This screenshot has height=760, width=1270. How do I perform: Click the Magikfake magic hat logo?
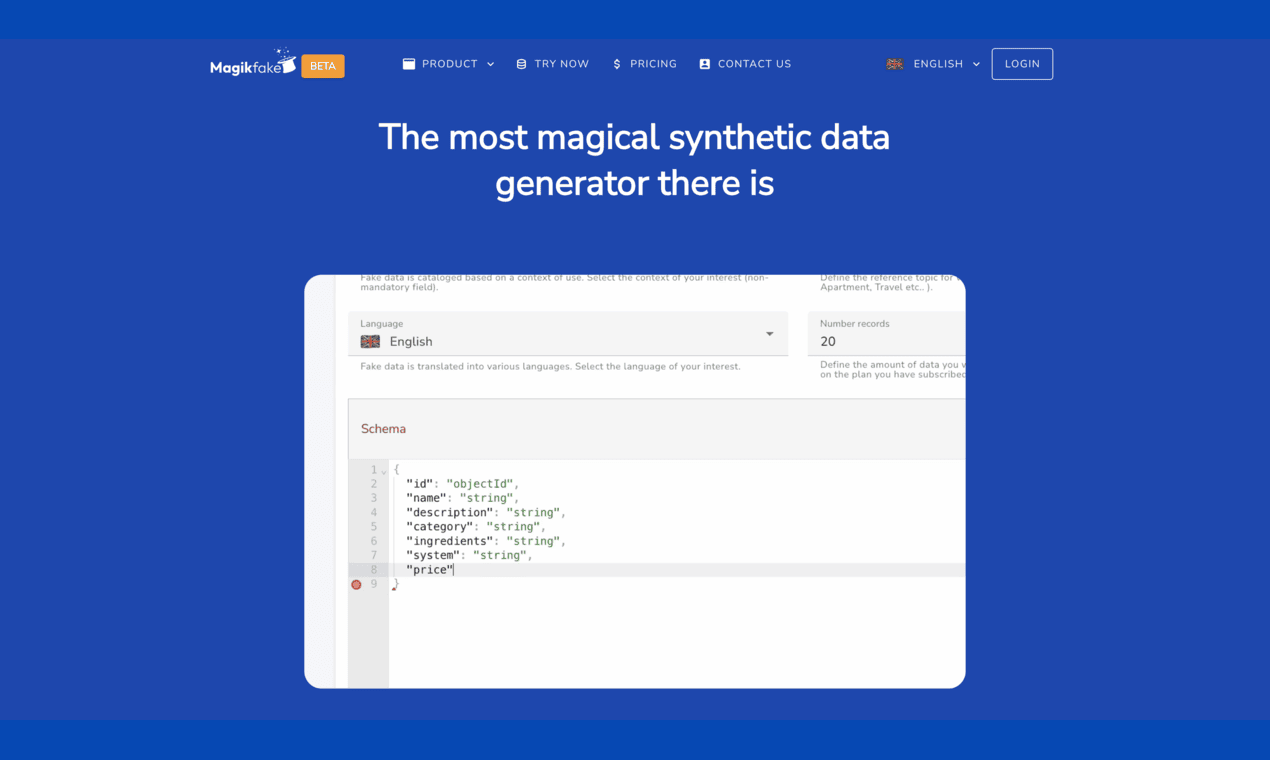click(253, 64)
